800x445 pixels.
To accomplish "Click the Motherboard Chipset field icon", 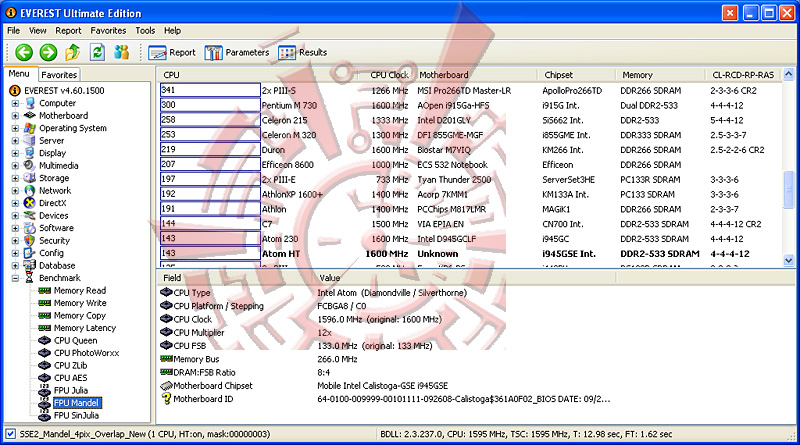I will 166,386.
